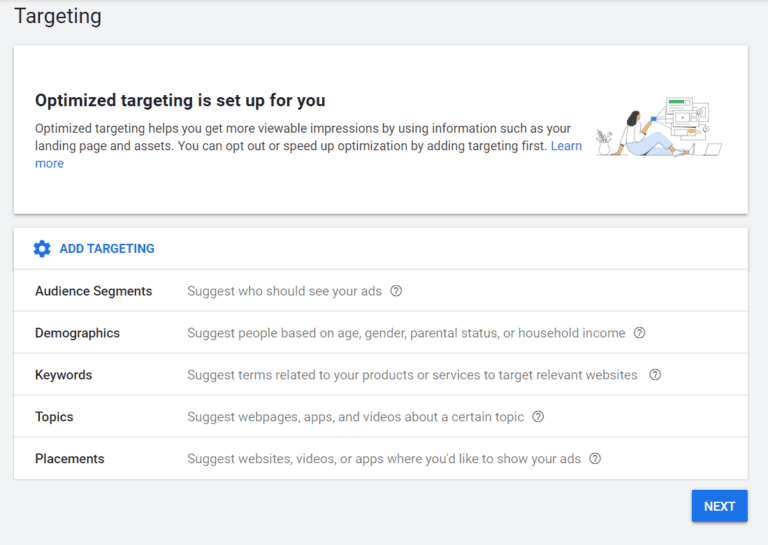The height and width of the screenshot is (545, 768).
Task: Choose the Demographics targeting option
Action: coord(77,333)
